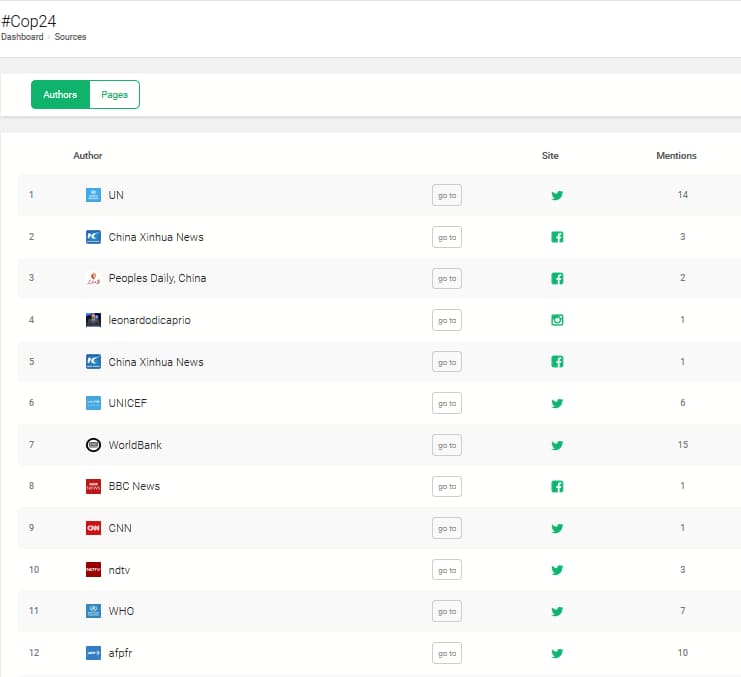Click Xinhua avatar in row 5
Viewport: 741px width, 677px height.
(x=93, y=361)
